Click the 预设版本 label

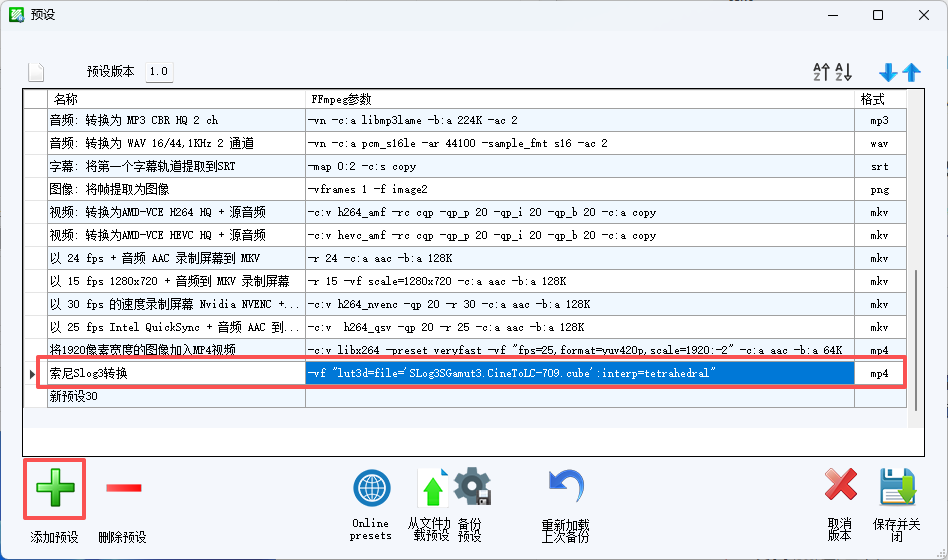point(111,71)
